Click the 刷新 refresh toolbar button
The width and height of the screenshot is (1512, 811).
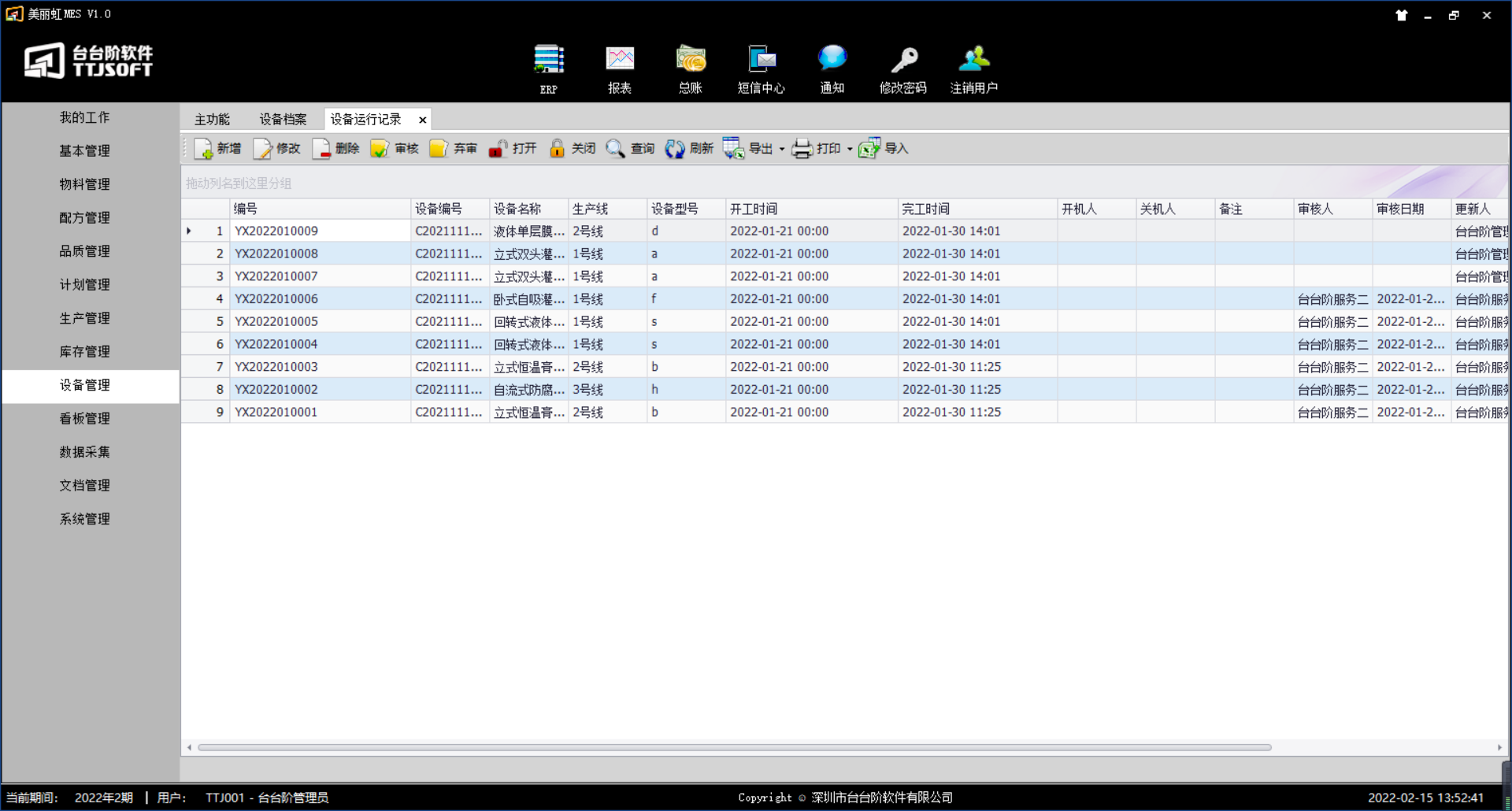(690, 148)
